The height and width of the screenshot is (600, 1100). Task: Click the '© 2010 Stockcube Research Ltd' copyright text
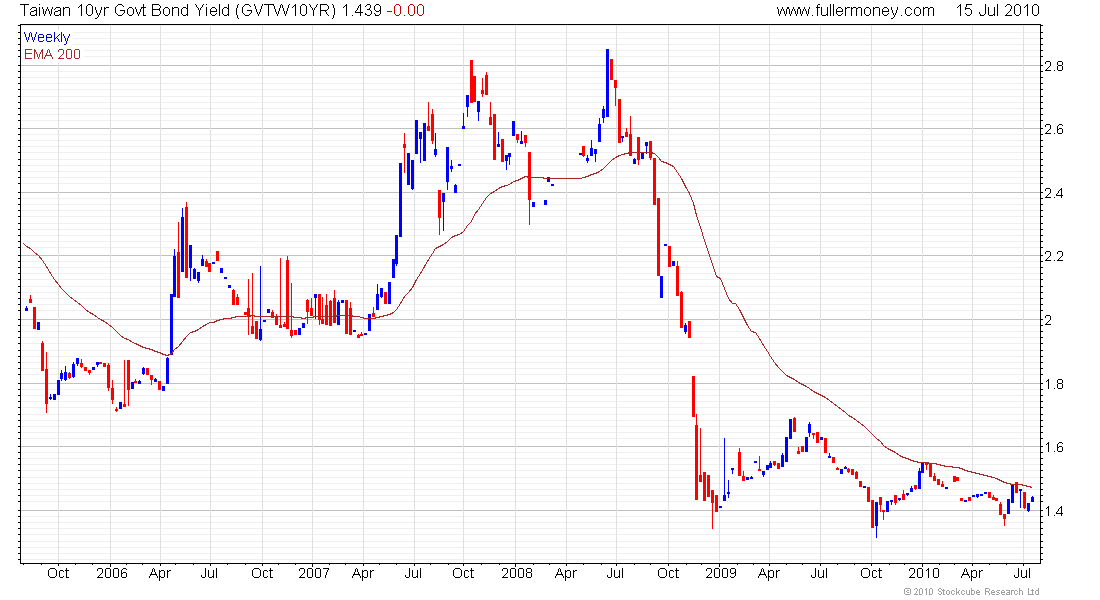pos(971,592)
